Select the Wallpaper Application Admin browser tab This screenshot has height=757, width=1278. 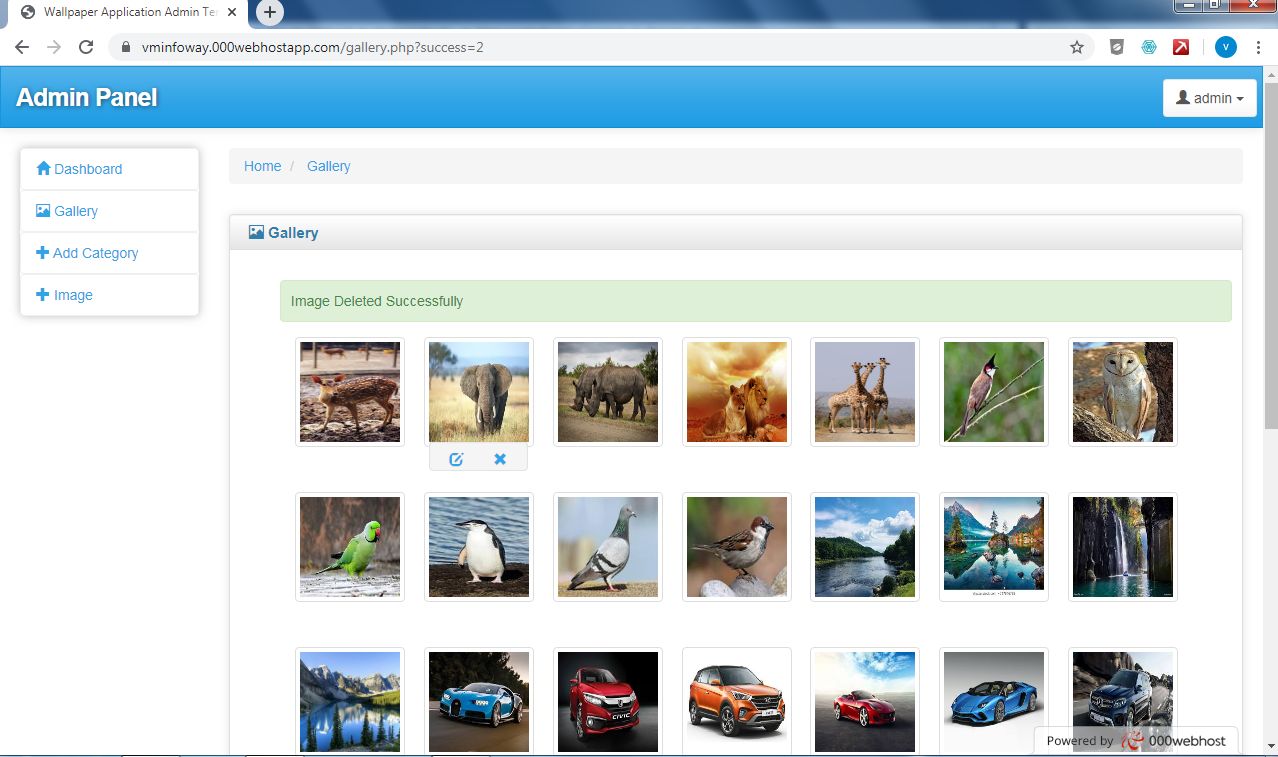click(x=127, y=13)
